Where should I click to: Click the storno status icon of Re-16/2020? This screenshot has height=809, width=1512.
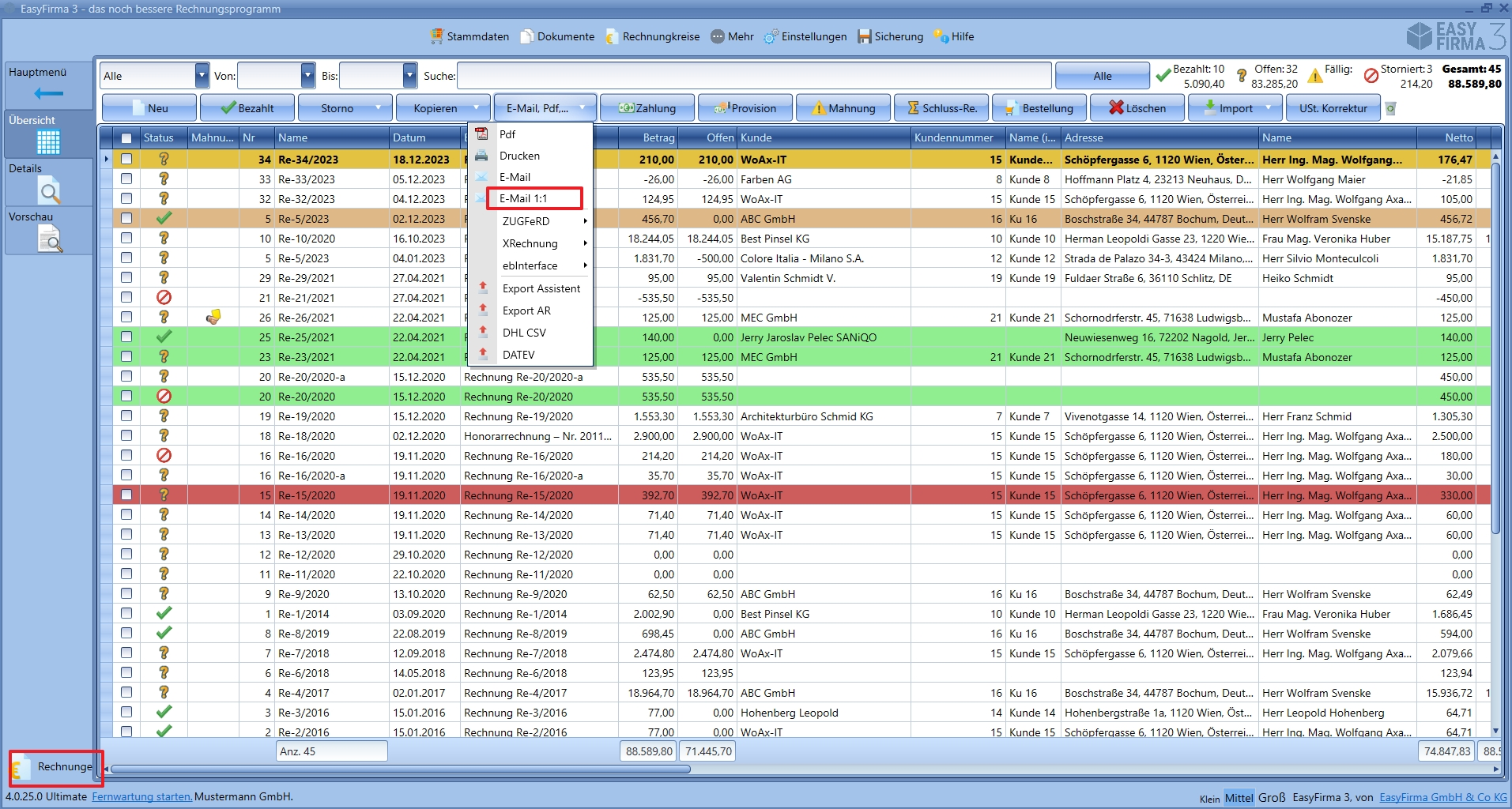pos(164,455)
